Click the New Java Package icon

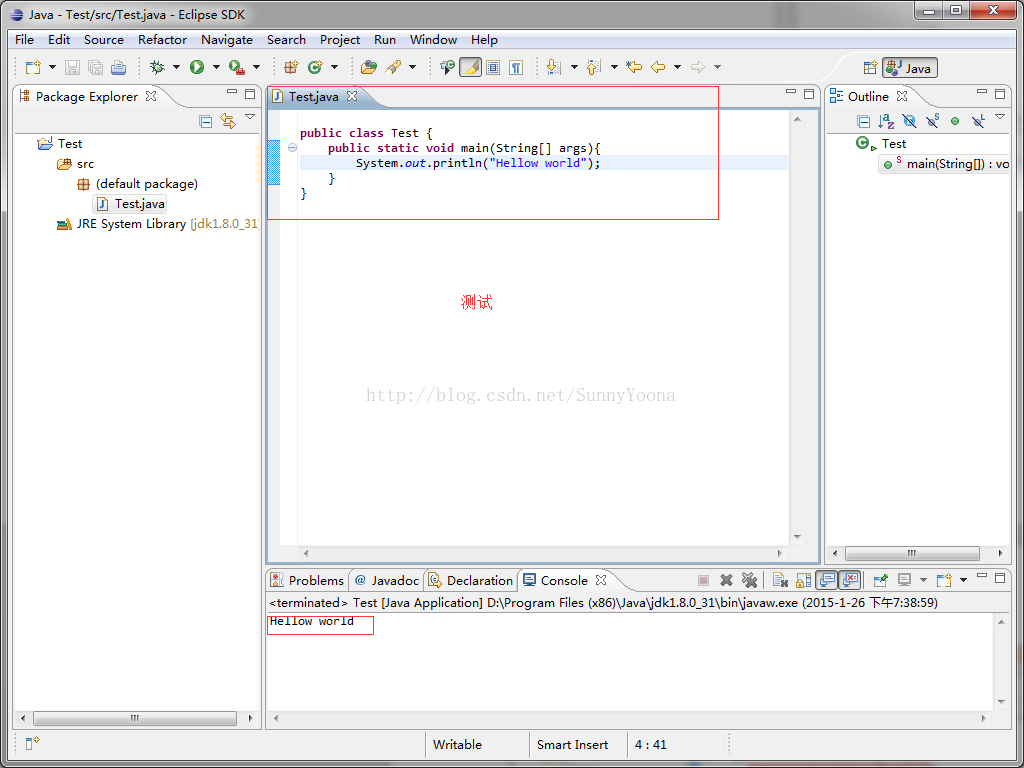pos(291,67)
